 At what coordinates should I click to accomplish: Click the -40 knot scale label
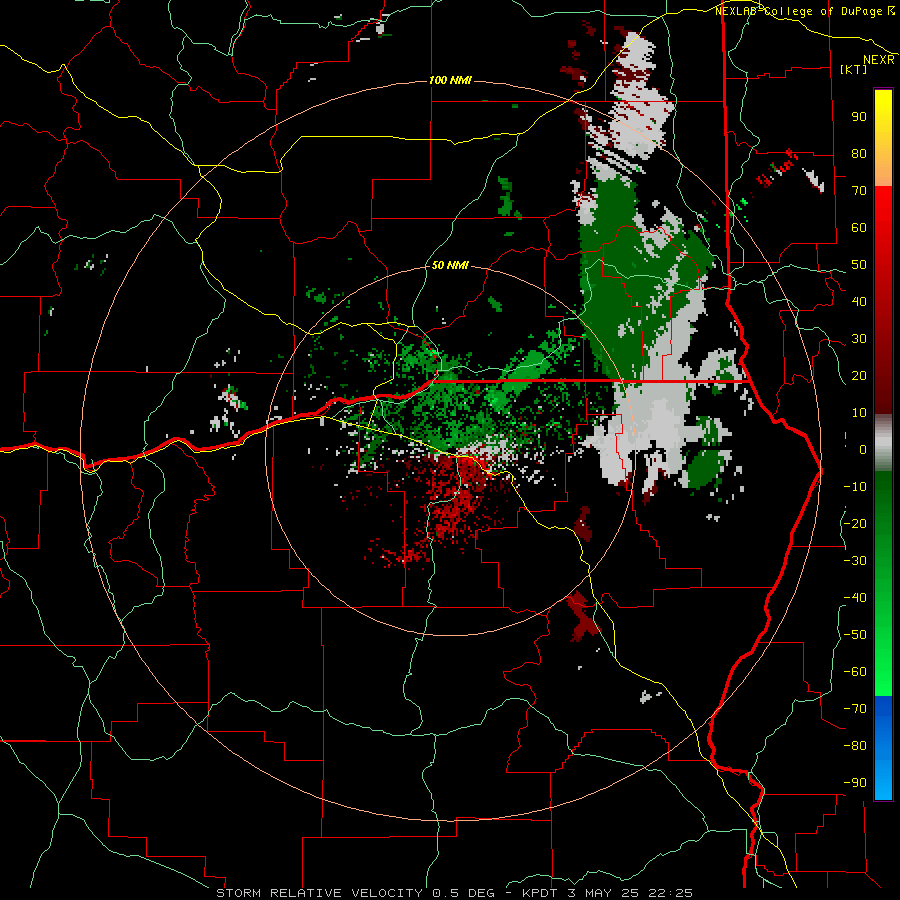[x=855, y=598]
